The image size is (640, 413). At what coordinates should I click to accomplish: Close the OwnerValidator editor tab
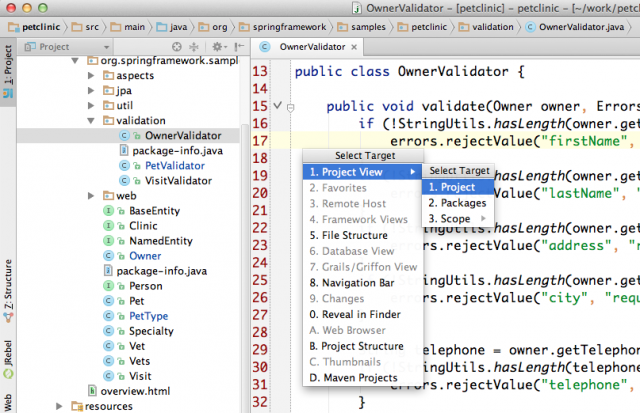click(x=354, y=47)
